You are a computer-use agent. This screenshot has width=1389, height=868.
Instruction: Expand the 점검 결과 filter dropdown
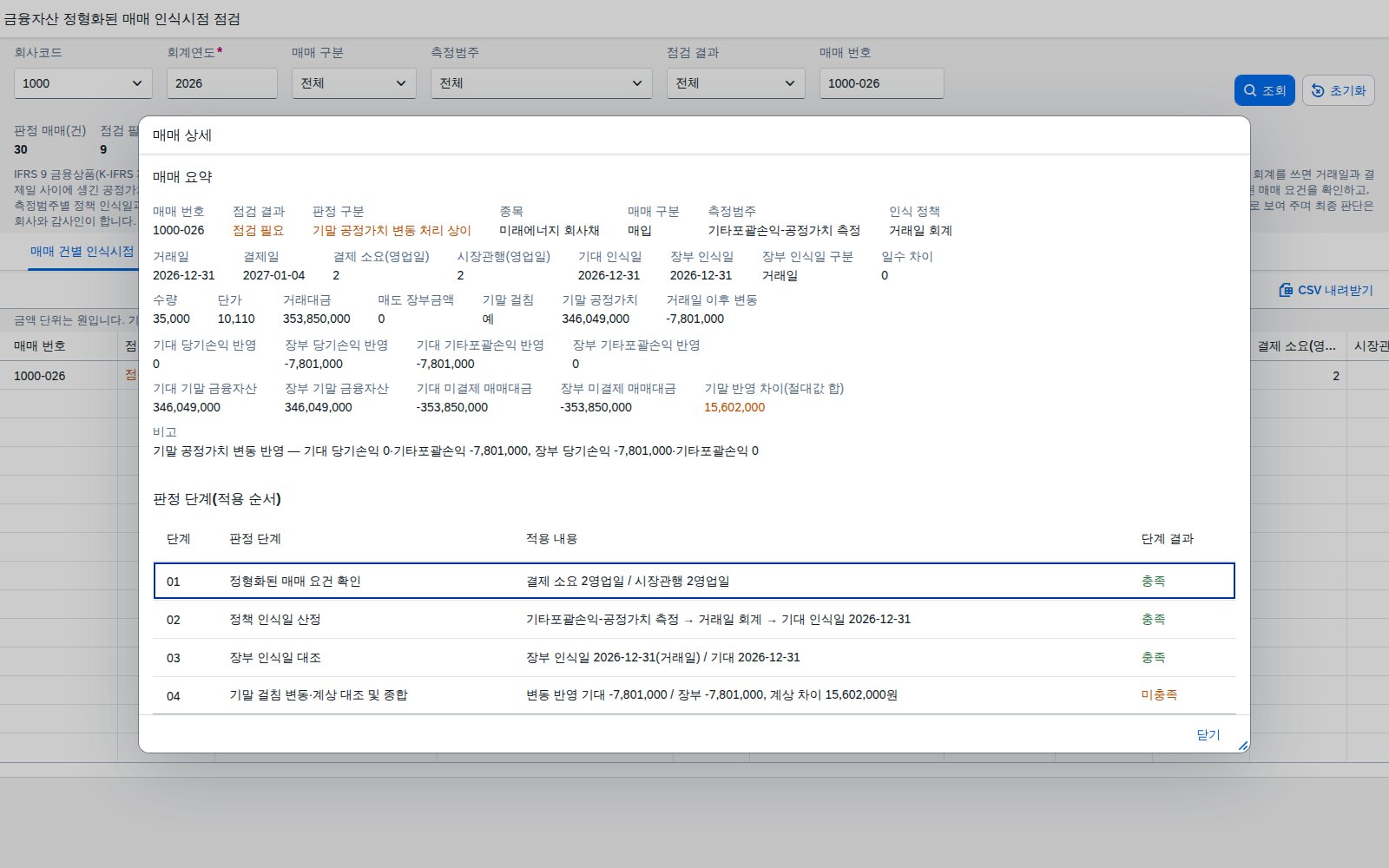[x=736, y=83]
